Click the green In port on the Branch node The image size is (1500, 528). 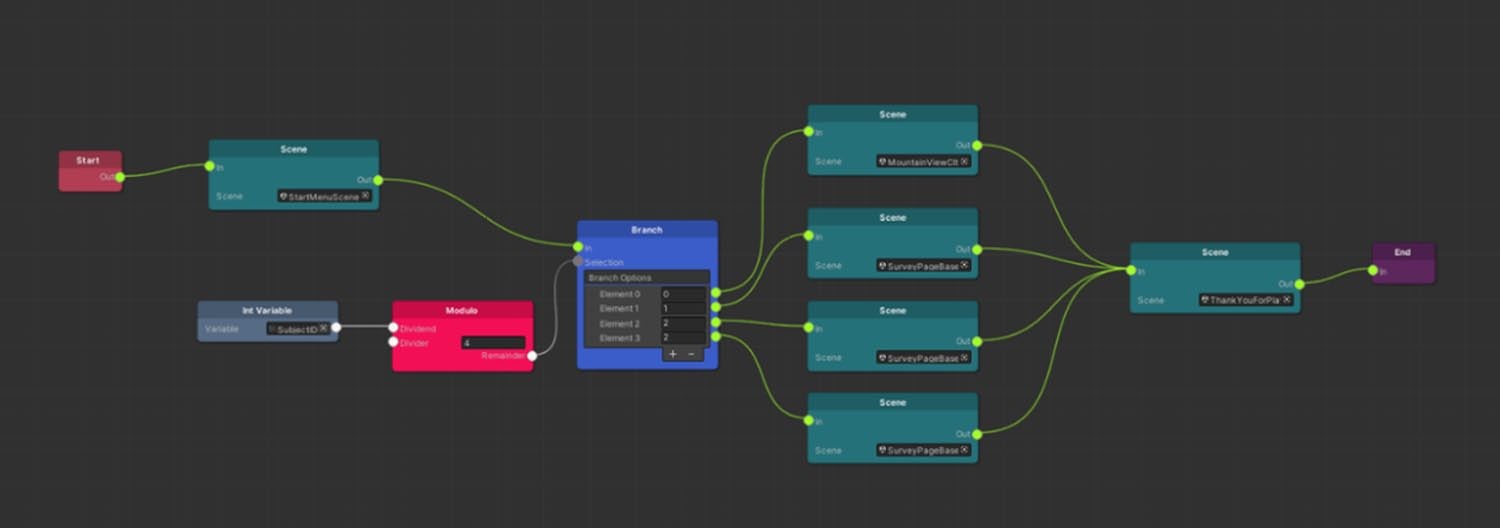tap(578, 247)
